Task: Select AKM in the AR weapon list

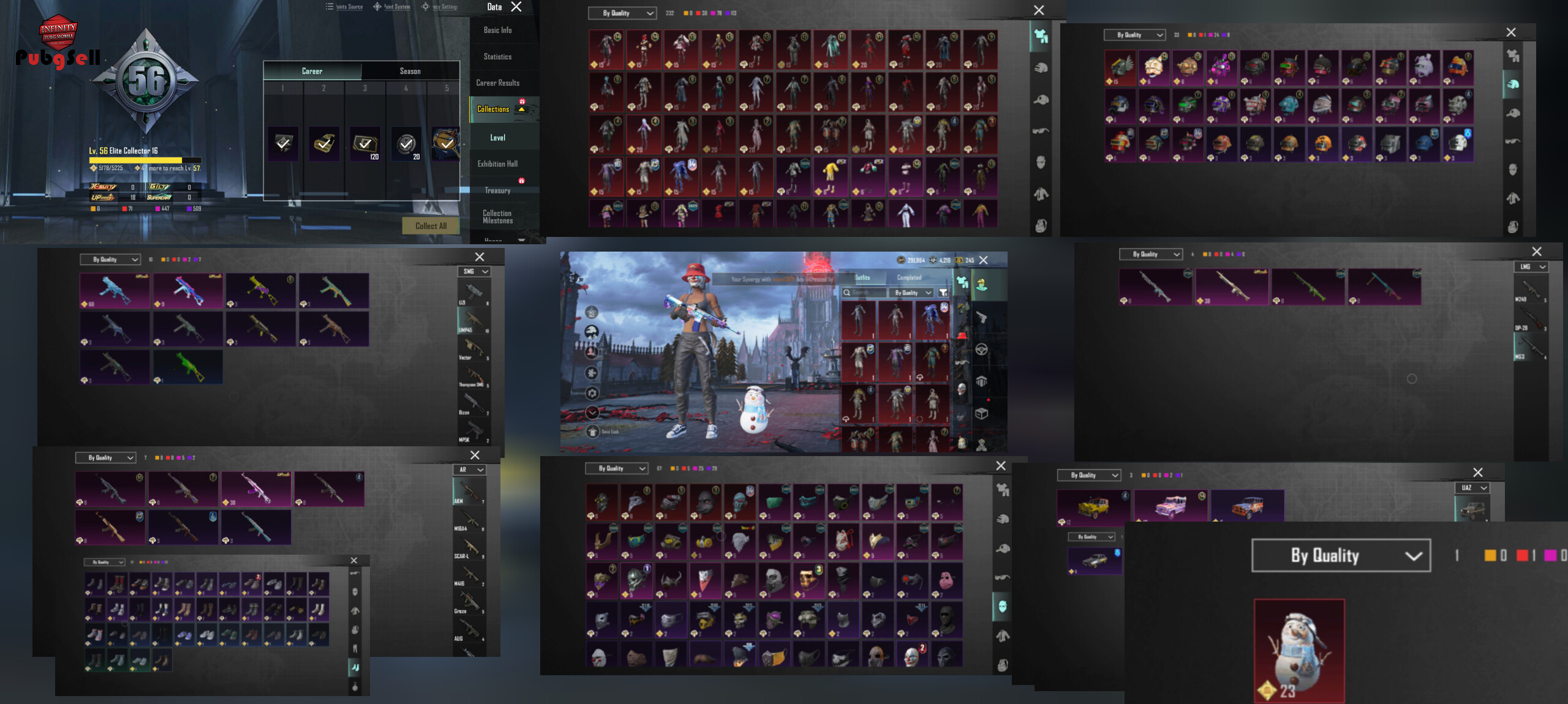Action: coord(469,492)
